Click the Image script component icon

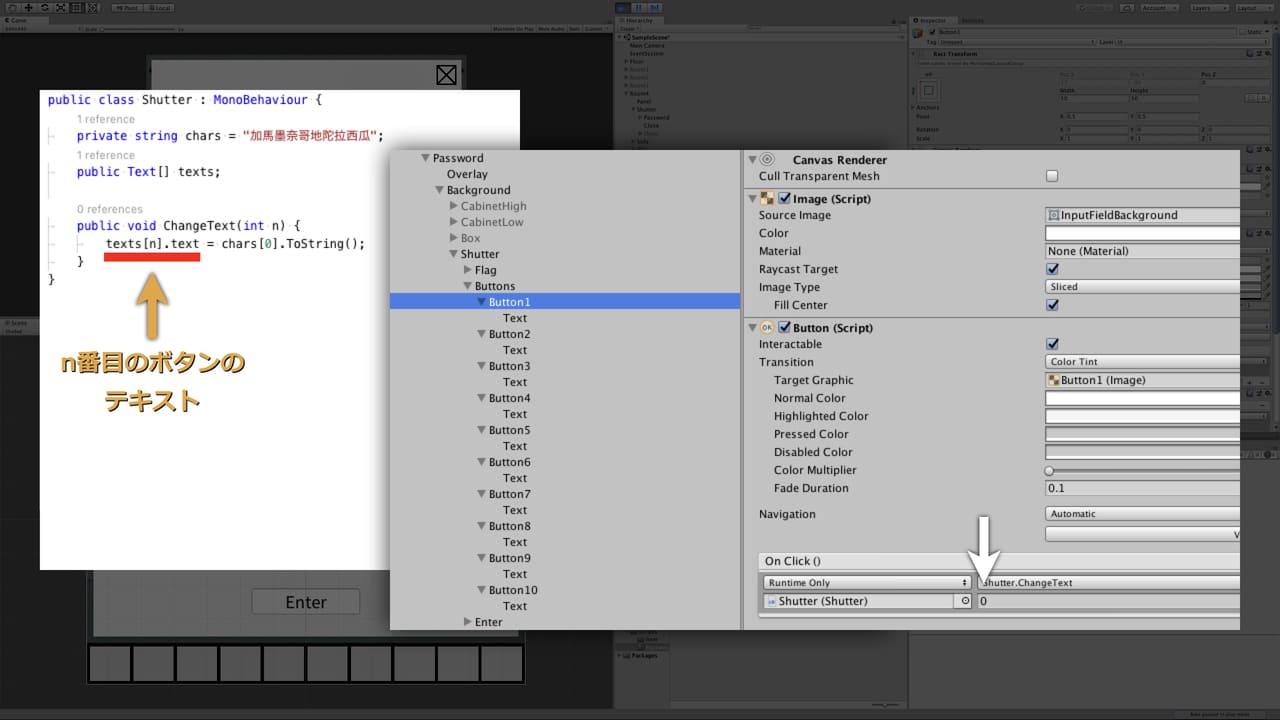[767, 199]
